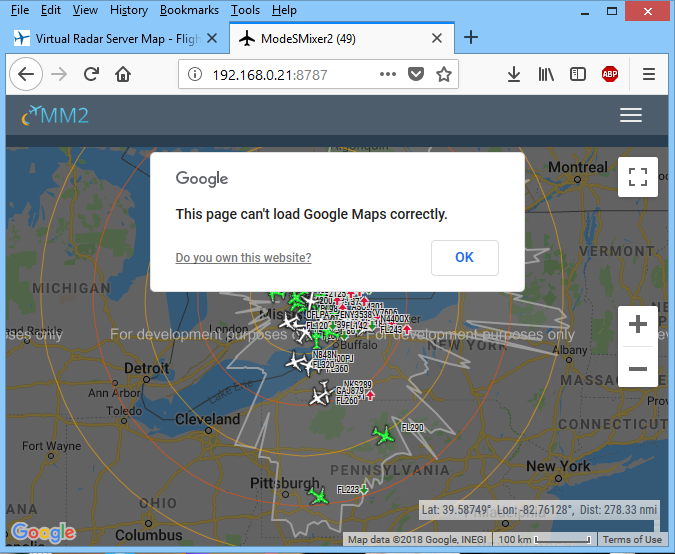Toggle the browser sidebar
Viewport: 675px width, 554px height.
tap(578, 74)
